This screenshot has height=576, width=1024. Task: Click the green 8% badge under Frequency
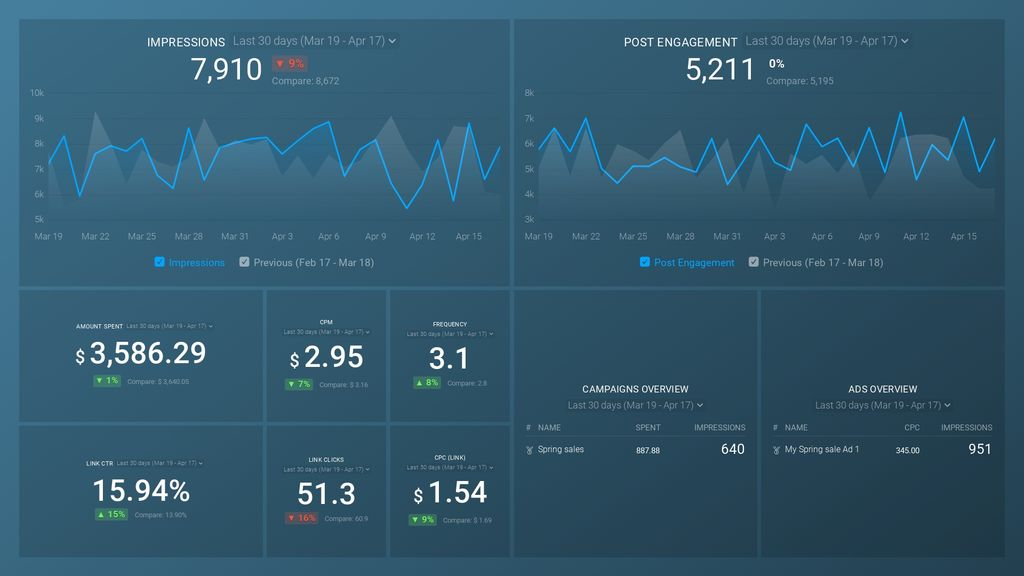[x=426, y=383]
